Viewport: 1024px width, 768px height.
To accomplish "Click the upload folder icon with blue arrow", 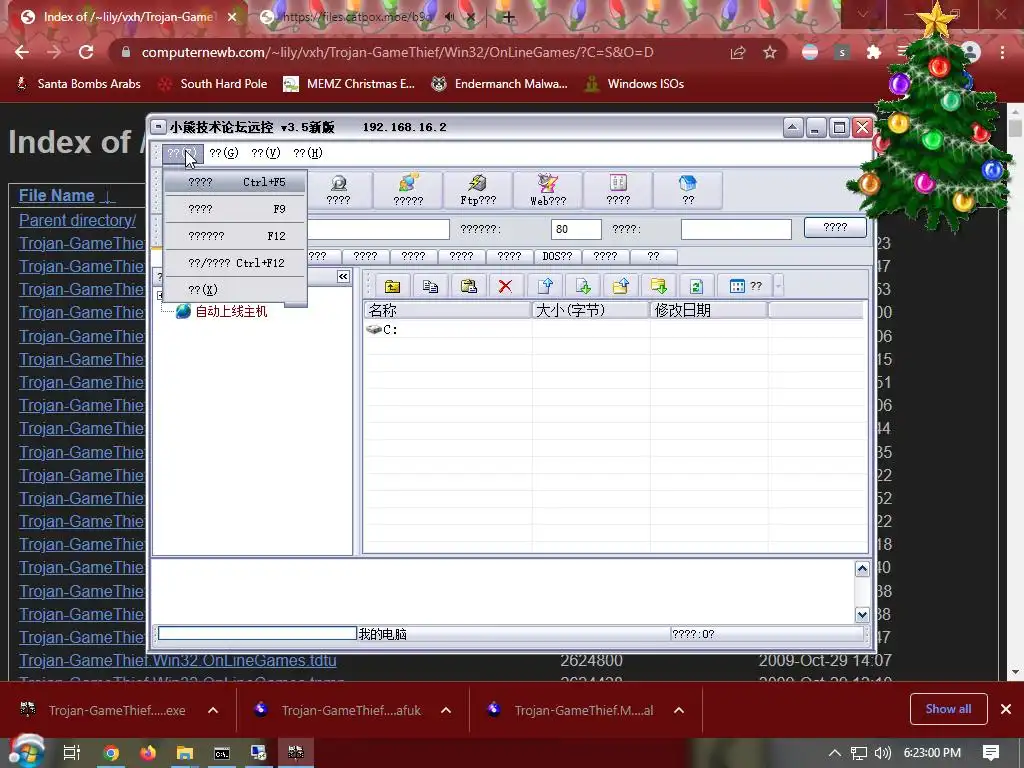I will [x=620, y=286].
